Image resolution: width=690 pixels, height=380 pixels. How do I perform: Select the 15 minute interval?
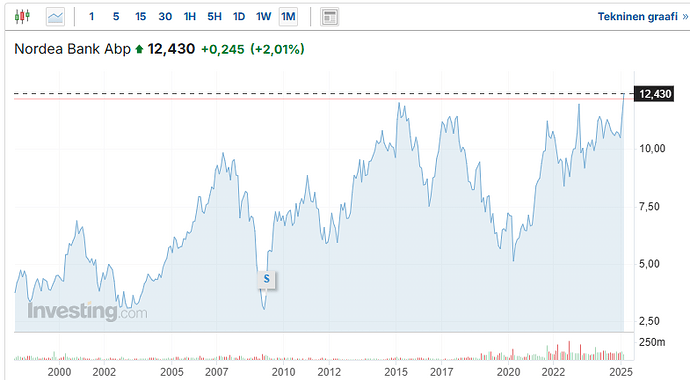[x=140, y=17]
